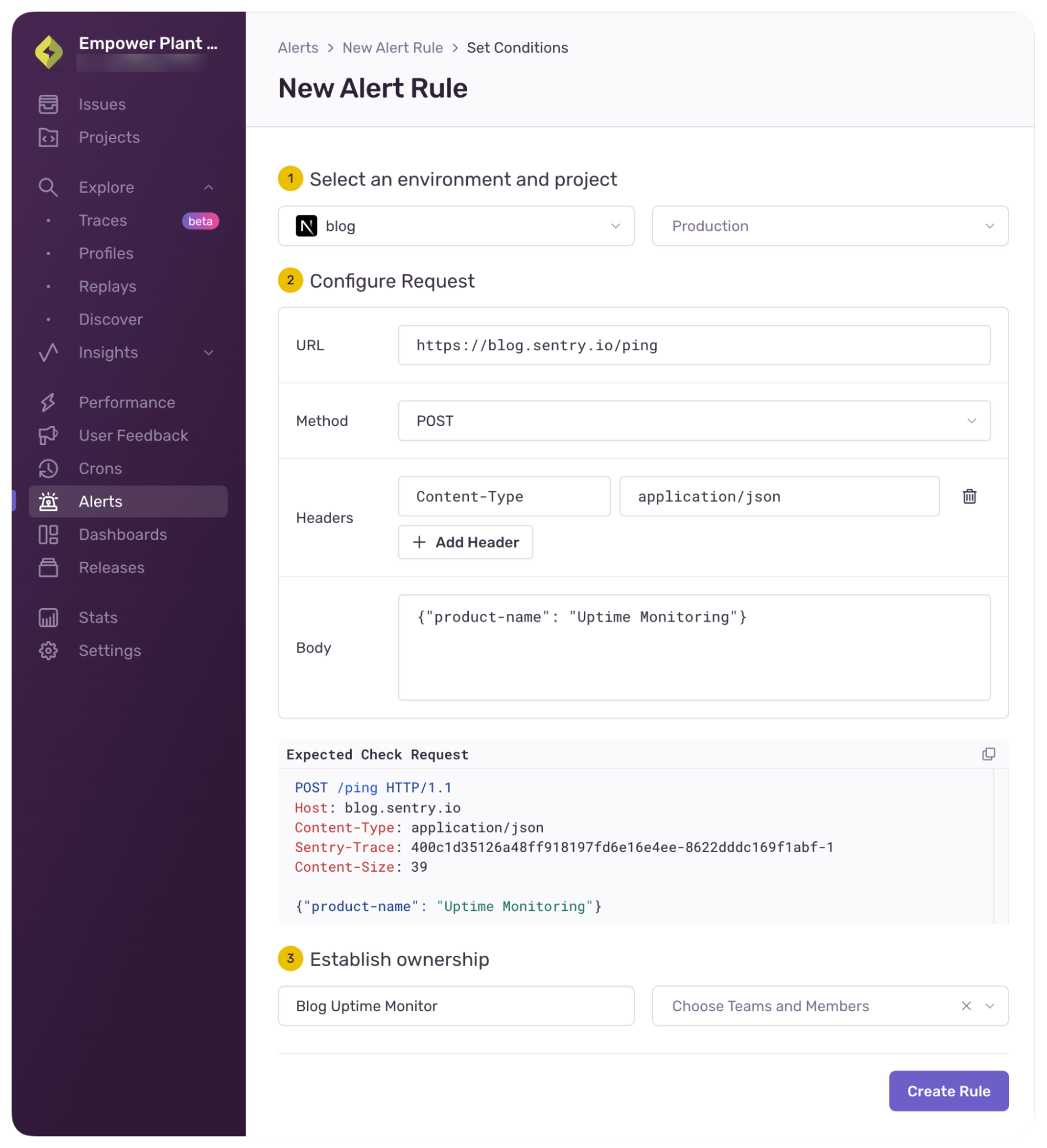Viewport: 1047px width, 1148px height.
Task: Click the Sentry-Trace line in request preview
Action: tap(564, 848)
